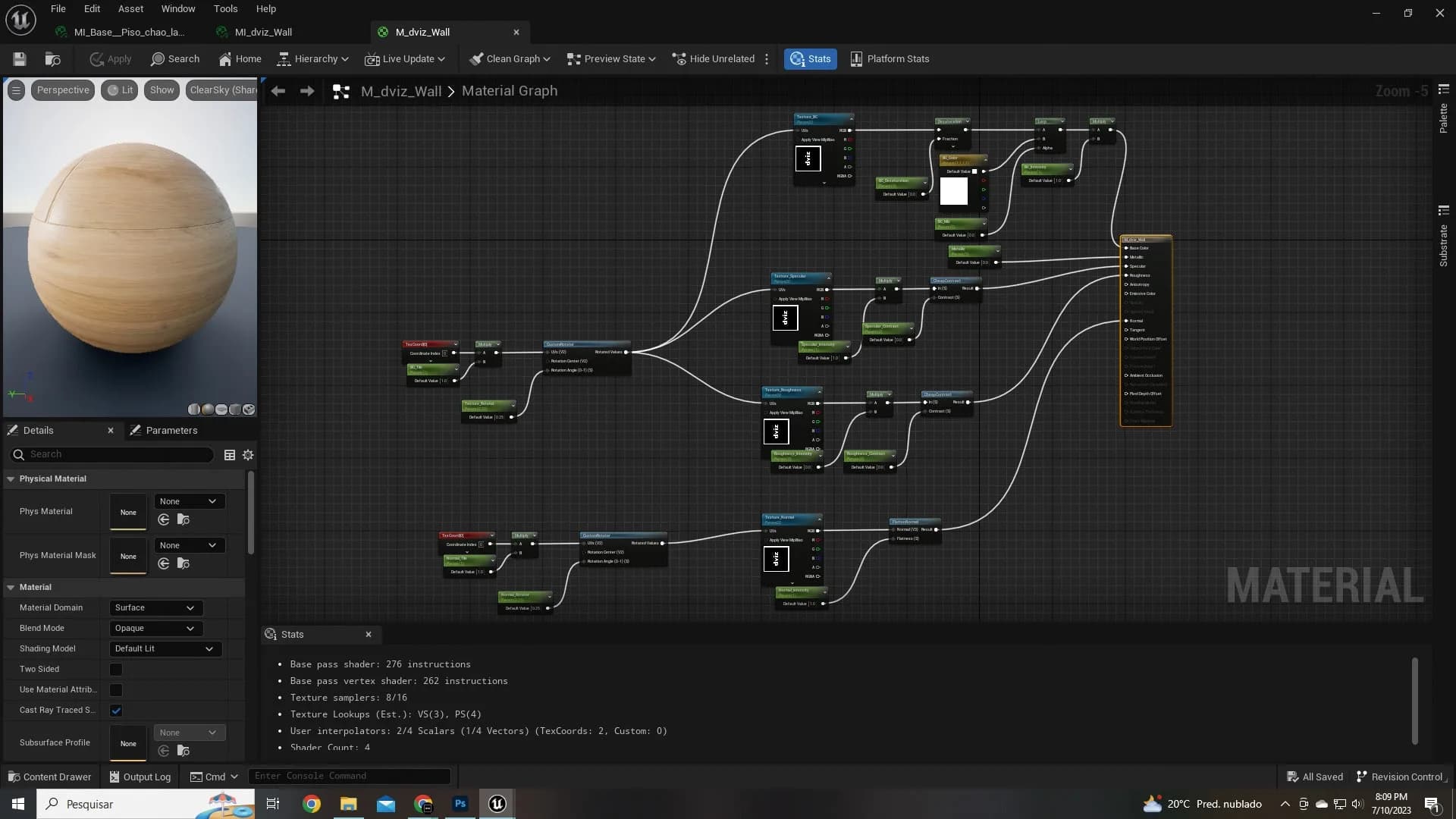
Task: Open Photoshop from Windows taskbar
Action: coord(460,804)
